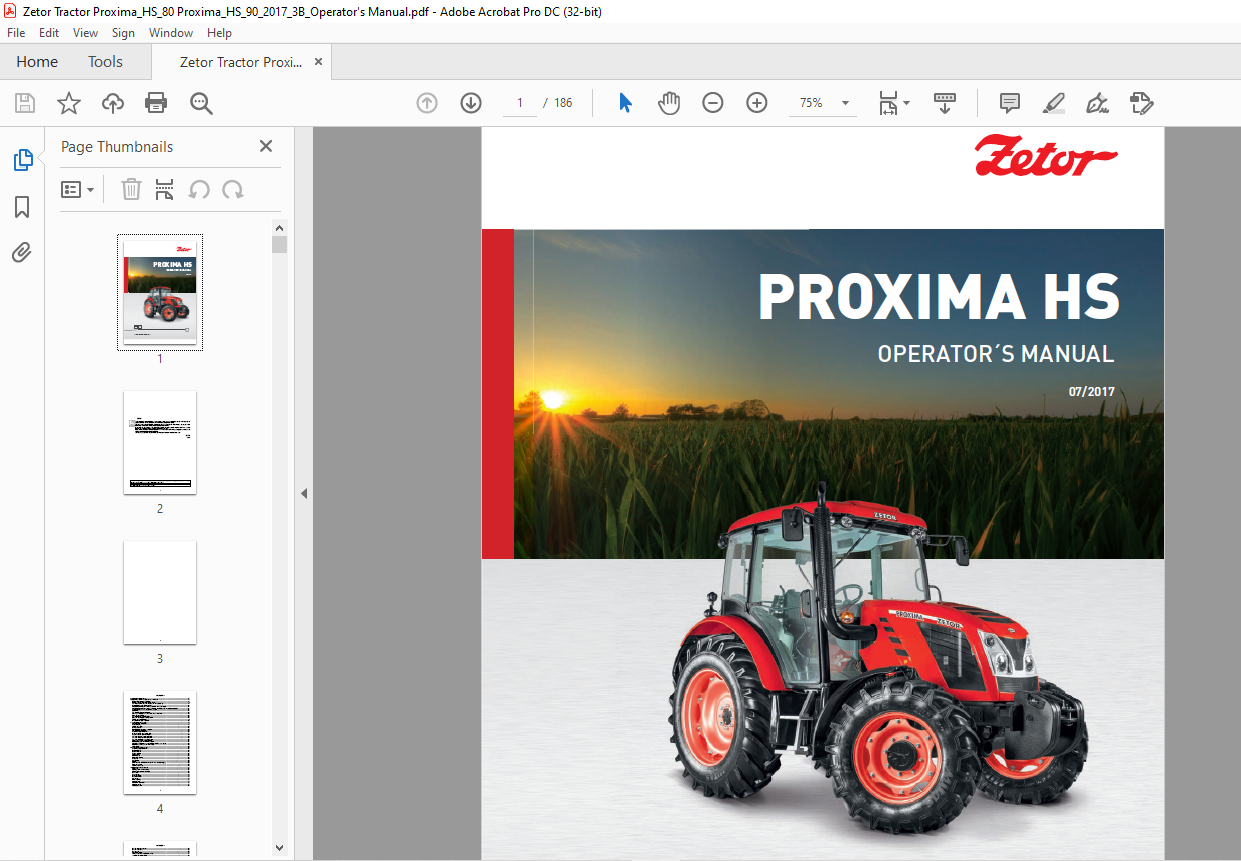Screen dimensions: 1241x861
Task: Go to the next page arrow
Action: (x=471, y=103)
